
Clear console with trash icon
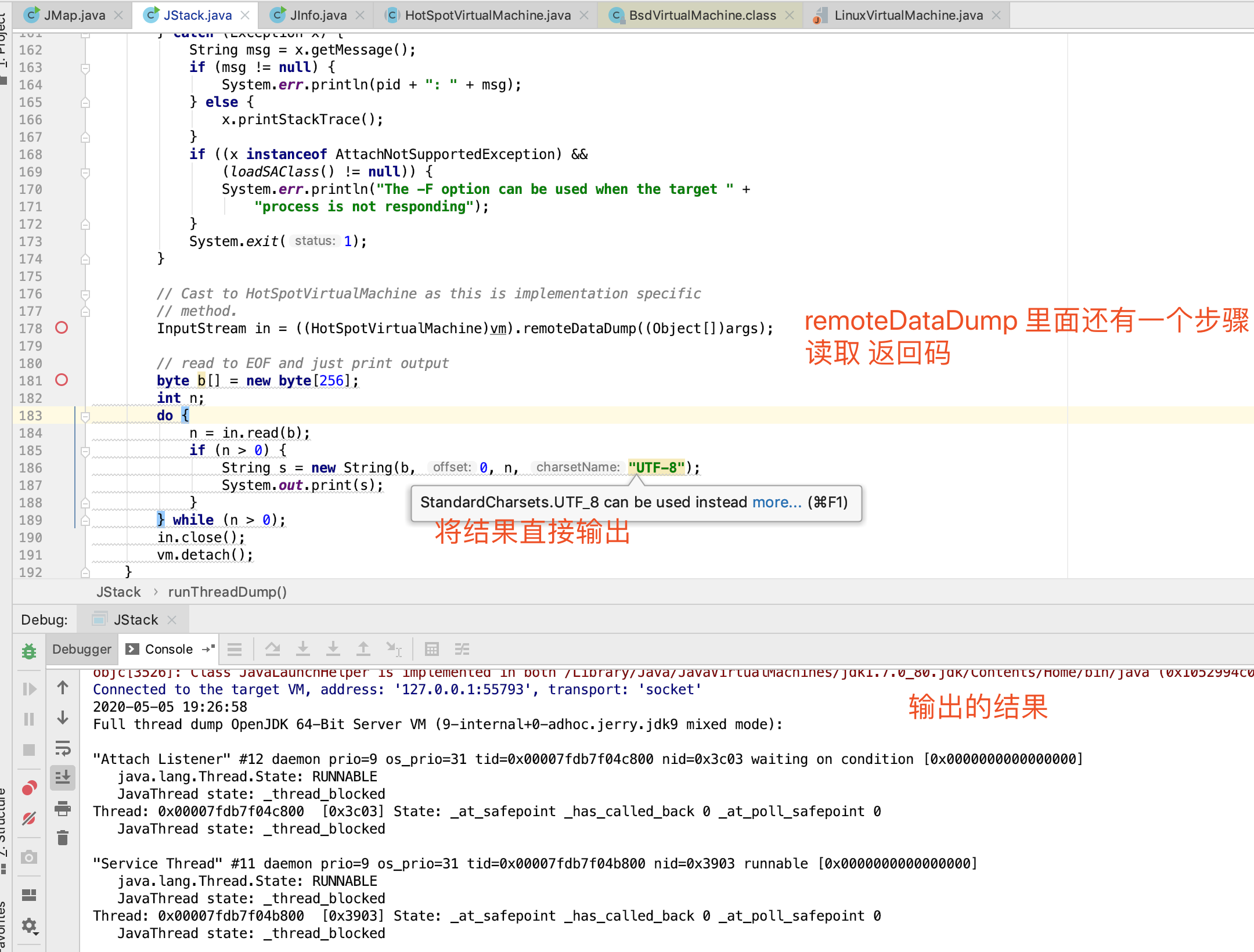[63, 838]
